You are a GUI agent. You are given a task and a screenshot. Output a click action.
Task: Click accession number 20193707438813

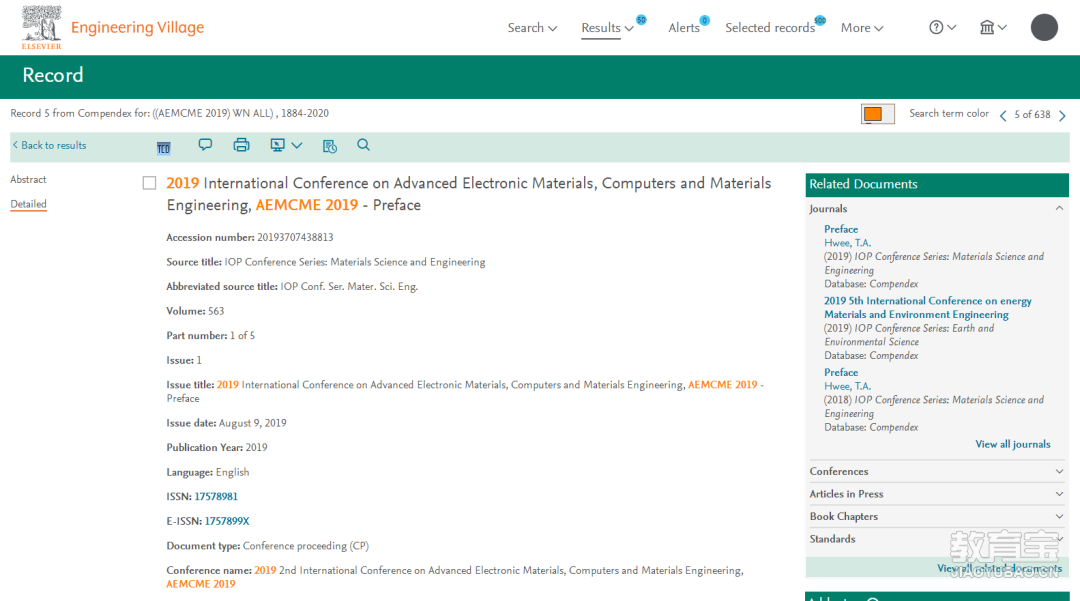pos(295,238)
